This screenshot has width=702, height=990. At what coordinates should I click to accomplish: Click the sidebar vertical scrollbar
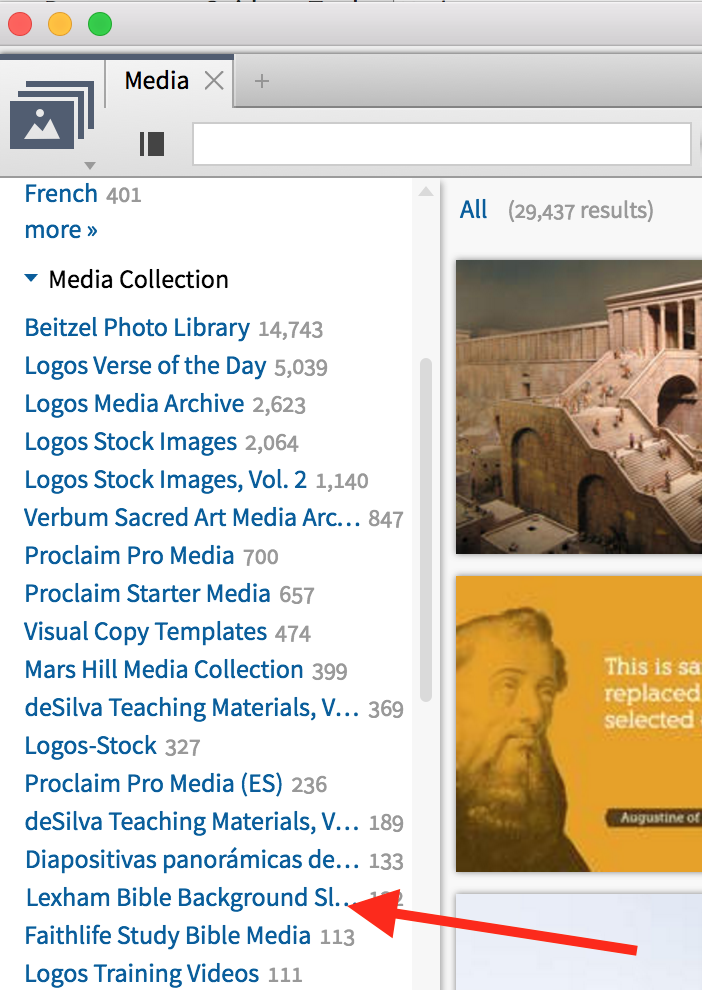(426, 530)
